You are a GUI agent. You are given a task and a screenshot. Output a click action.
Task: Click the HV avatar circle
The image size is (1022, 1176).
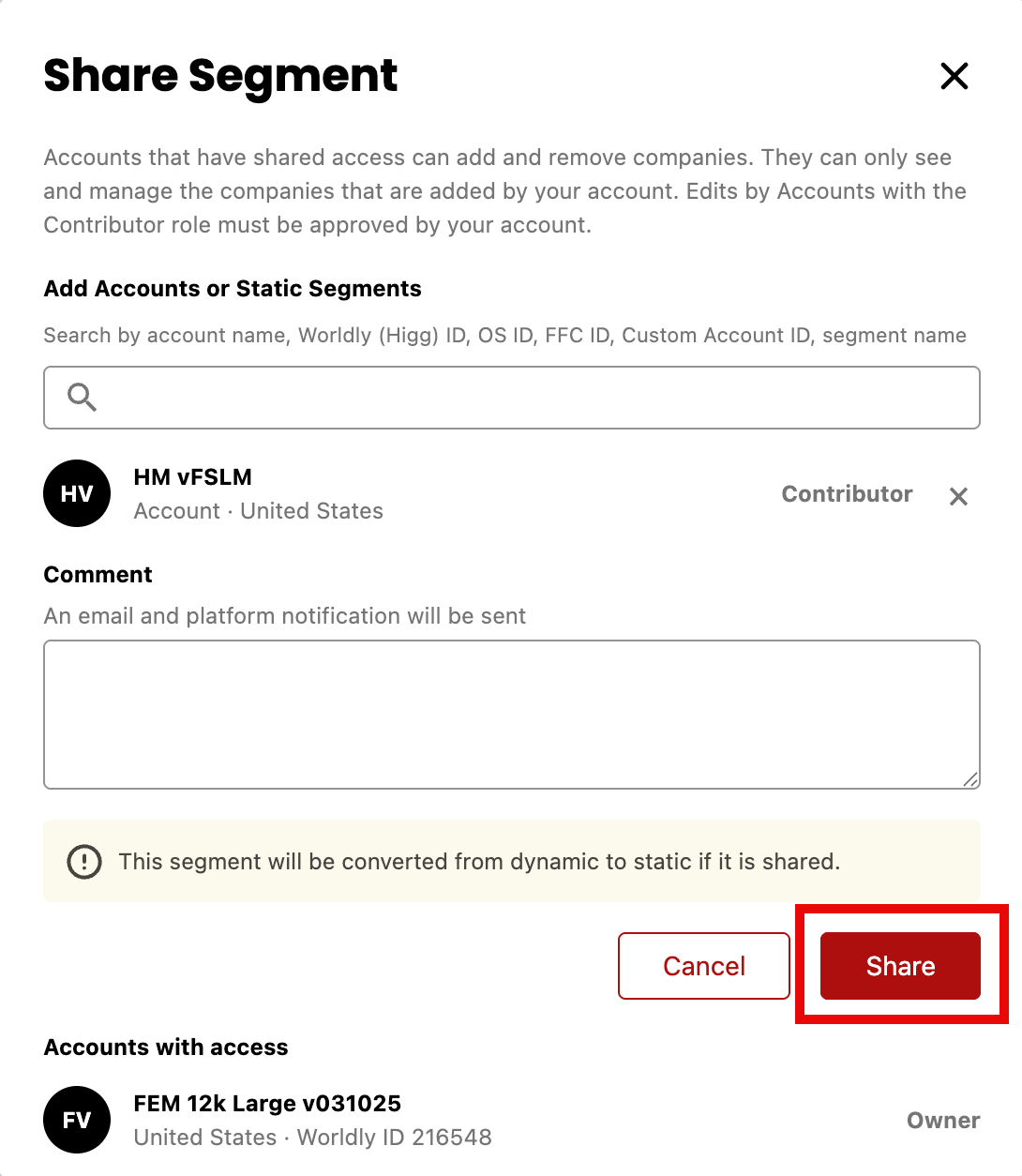click(x=77, y=493)
